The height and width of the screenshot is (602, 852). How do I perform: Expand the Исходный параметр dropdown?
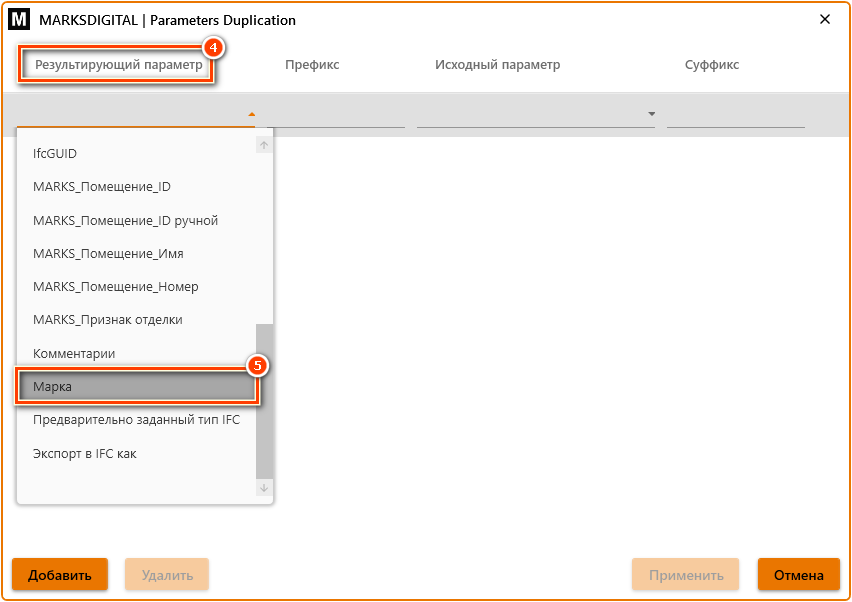point(651,114)
